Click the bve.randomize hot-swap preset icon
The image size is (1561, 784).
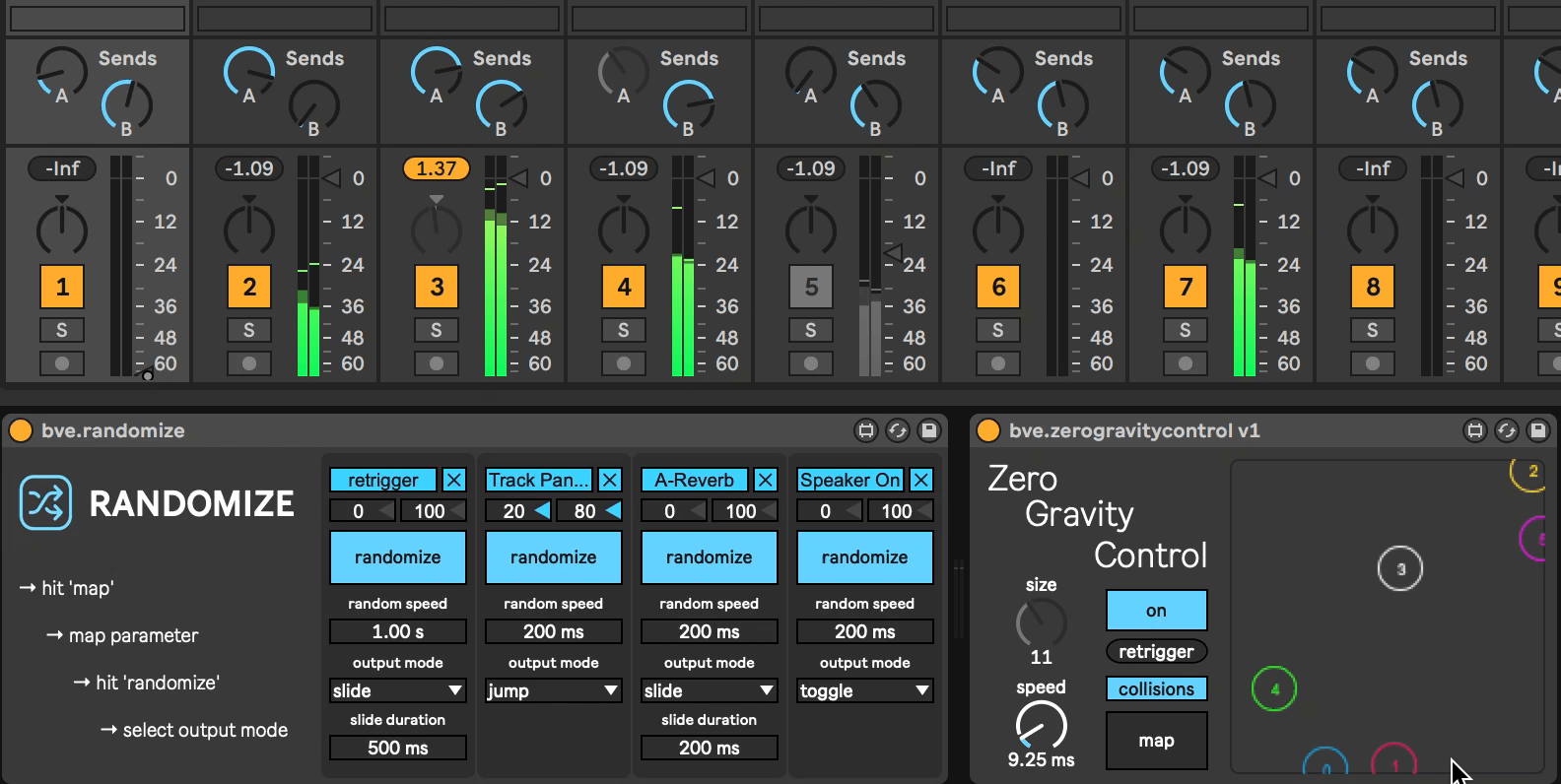(x=897, y=430)
